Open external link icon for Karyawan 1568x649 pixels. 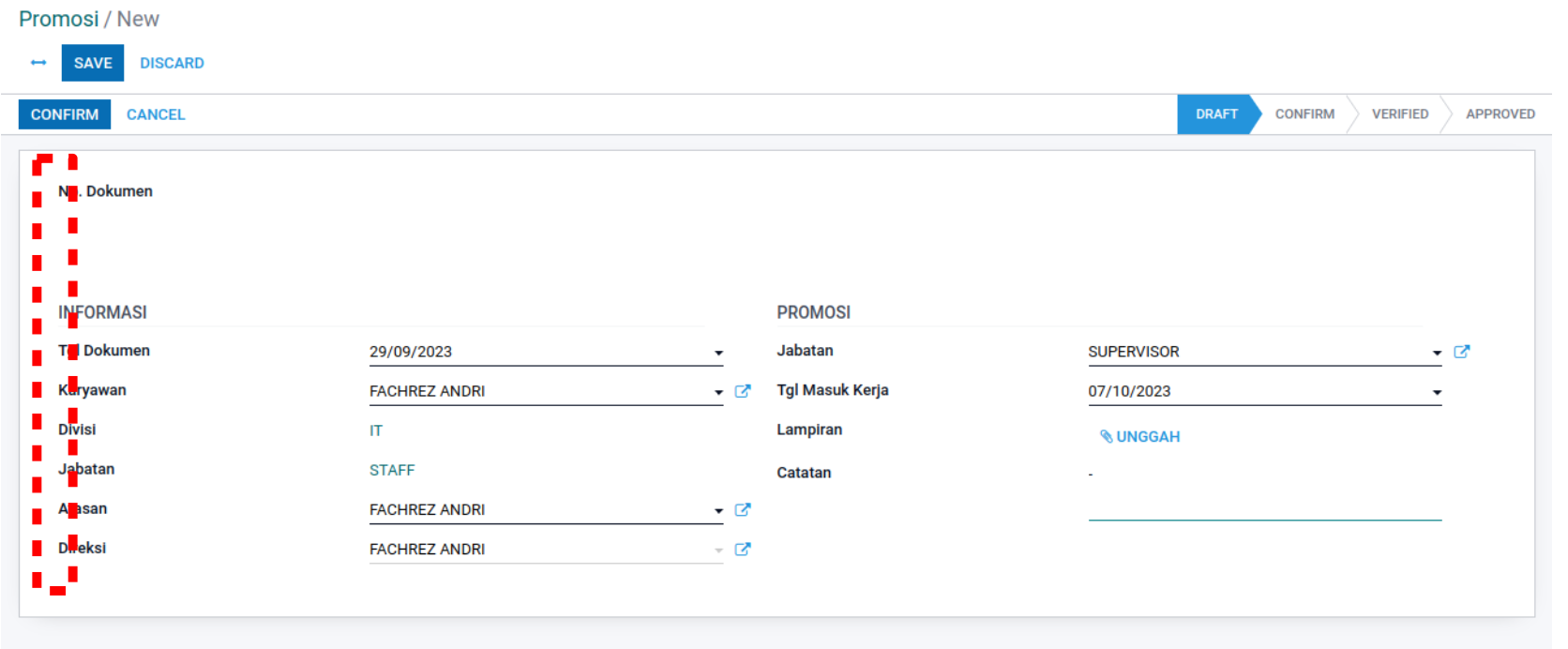tap(742, 391)
